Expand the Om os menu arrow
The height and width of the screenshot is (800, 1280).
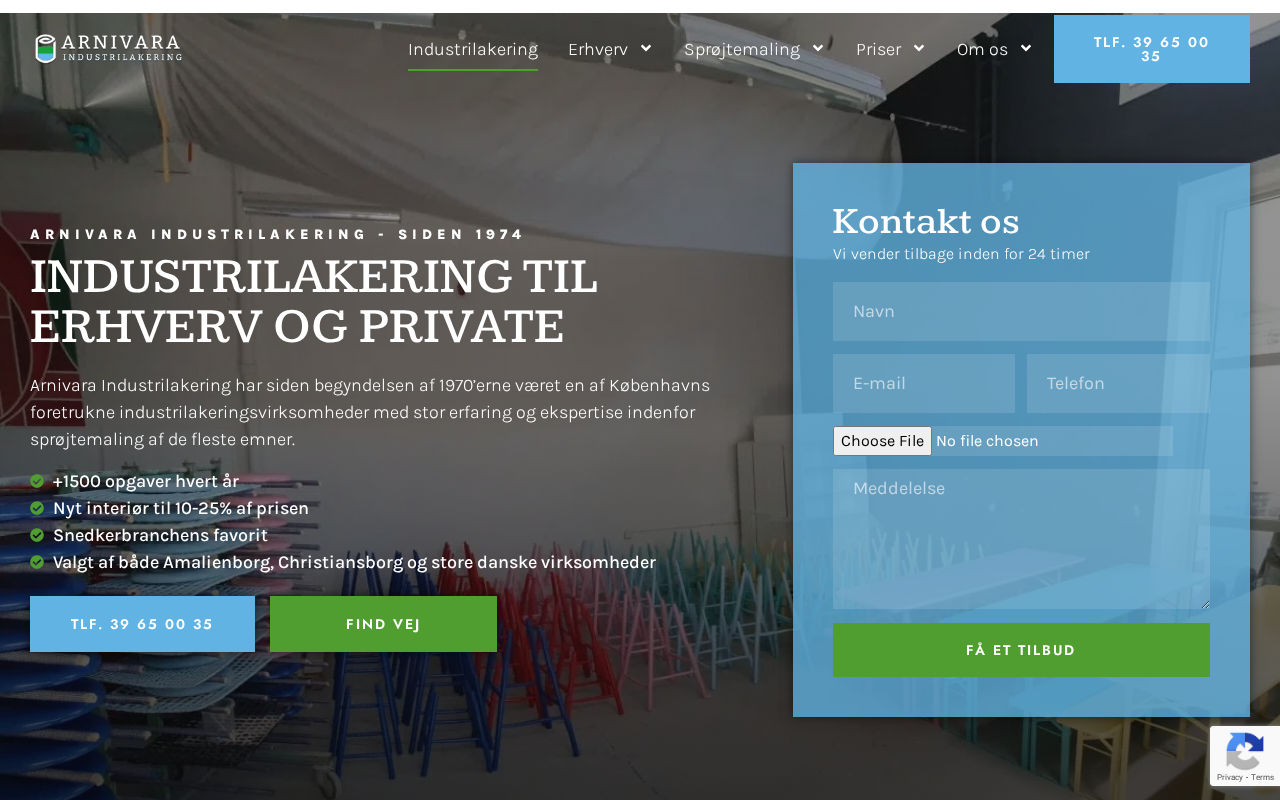click(1026, 48)
